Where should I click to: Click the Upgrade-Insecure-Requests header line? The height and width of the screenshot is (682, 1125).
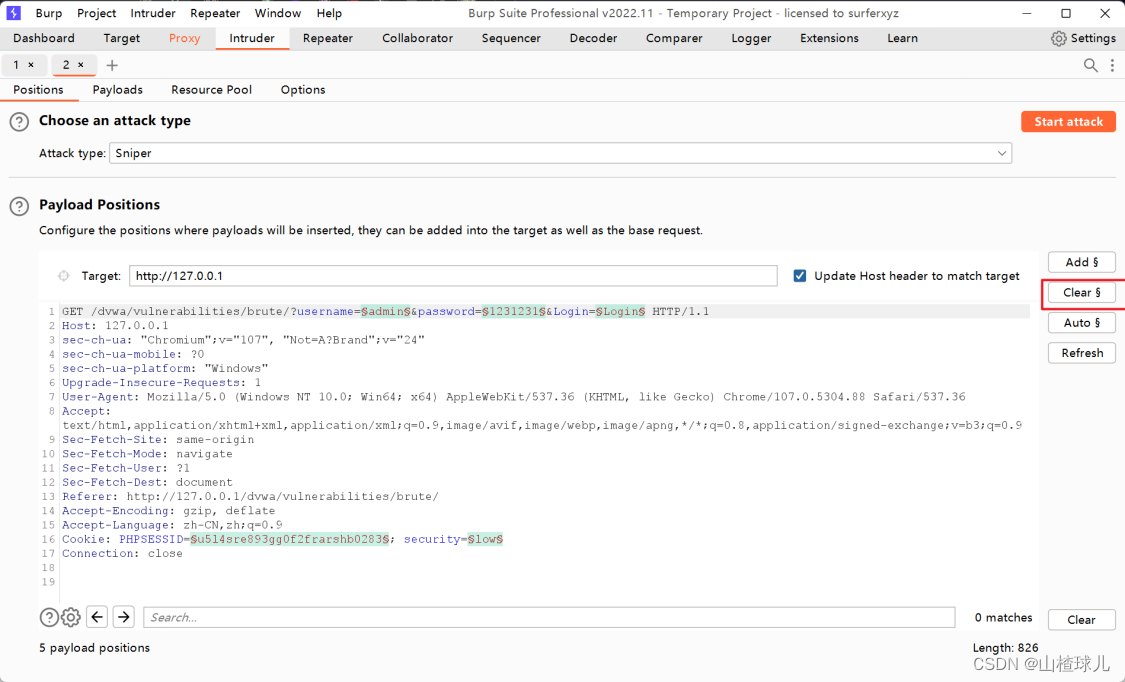coord(161,382)
